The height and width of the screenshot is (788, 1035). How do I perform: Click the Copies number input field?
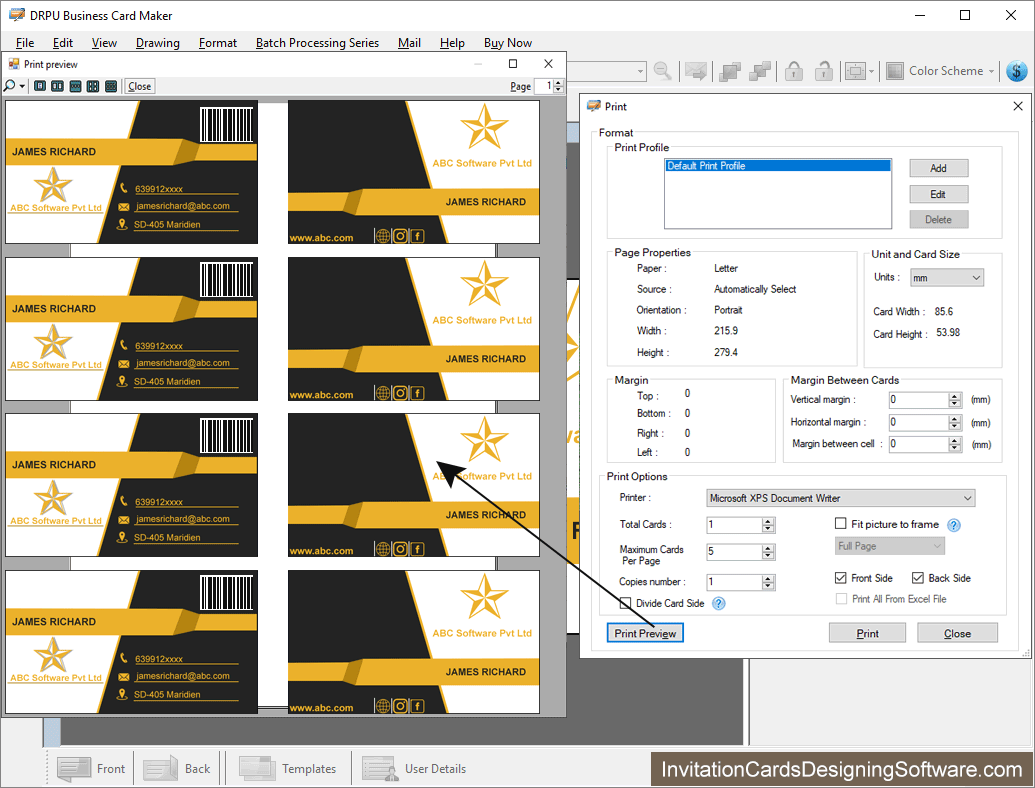[734, 582]
